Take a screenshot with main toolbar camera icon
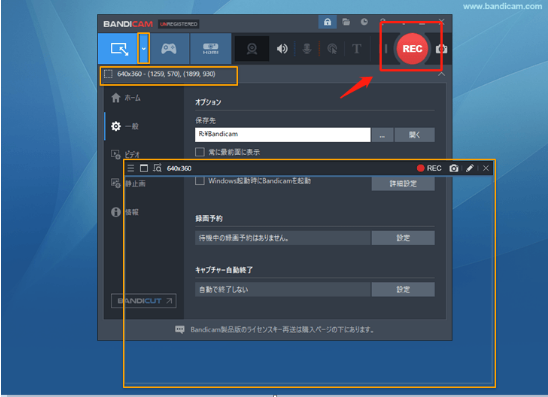Image resolution: width=548 pixels, height=397 pixels. click(441, 49)
